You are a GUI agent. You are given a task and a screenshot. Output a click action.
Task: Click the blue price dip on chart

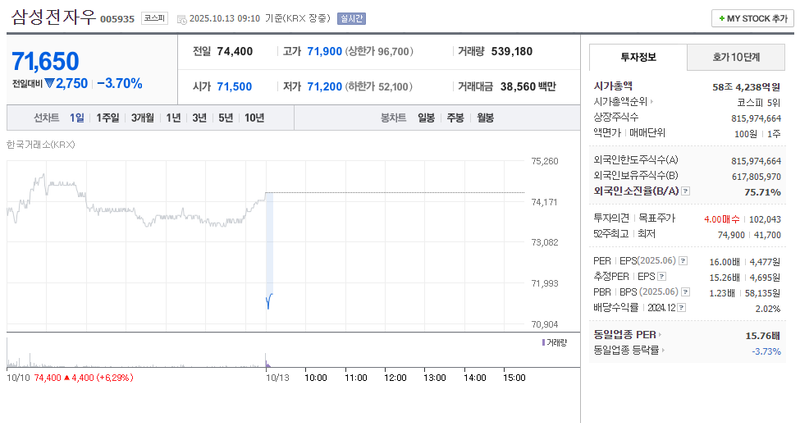click(270, 299)
